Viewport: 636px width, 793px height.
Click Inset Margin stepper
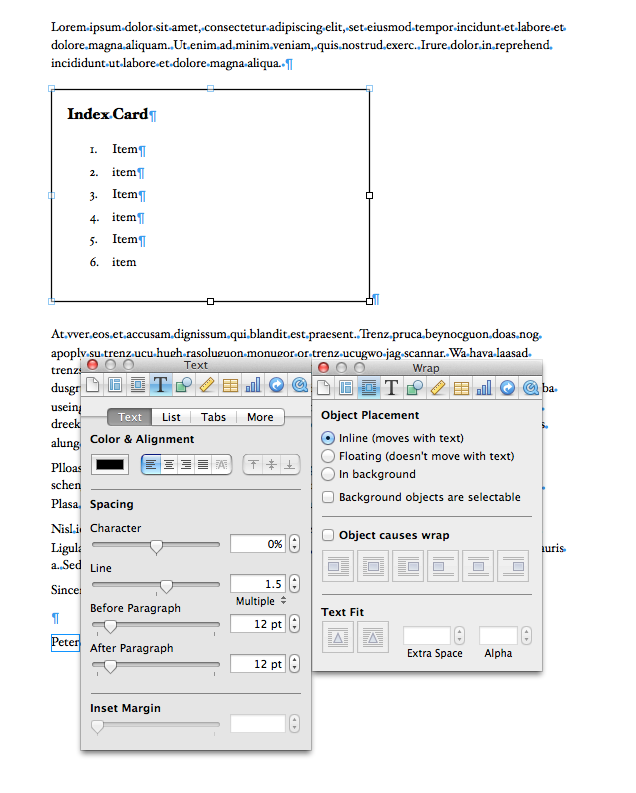(x=294, y=724)
